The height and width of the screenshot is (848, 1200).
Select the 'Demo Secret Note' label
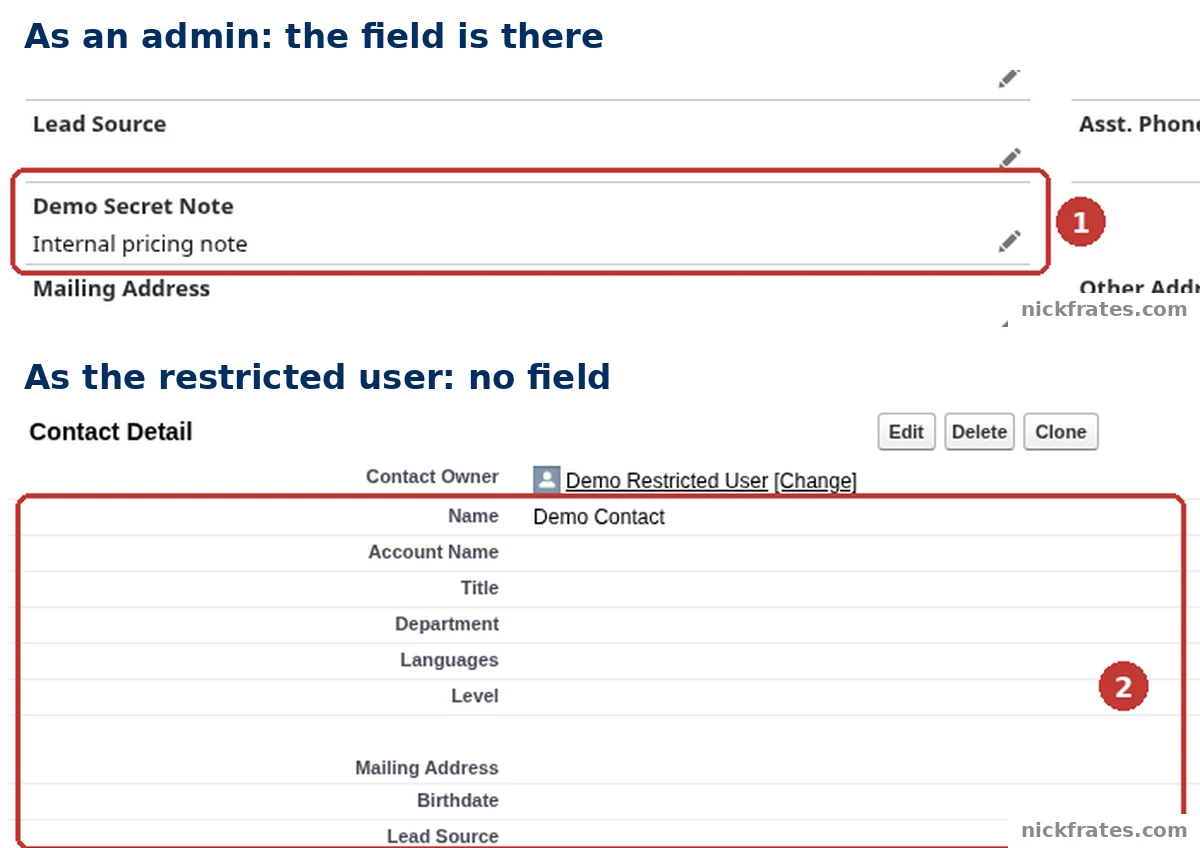point(133,207)
